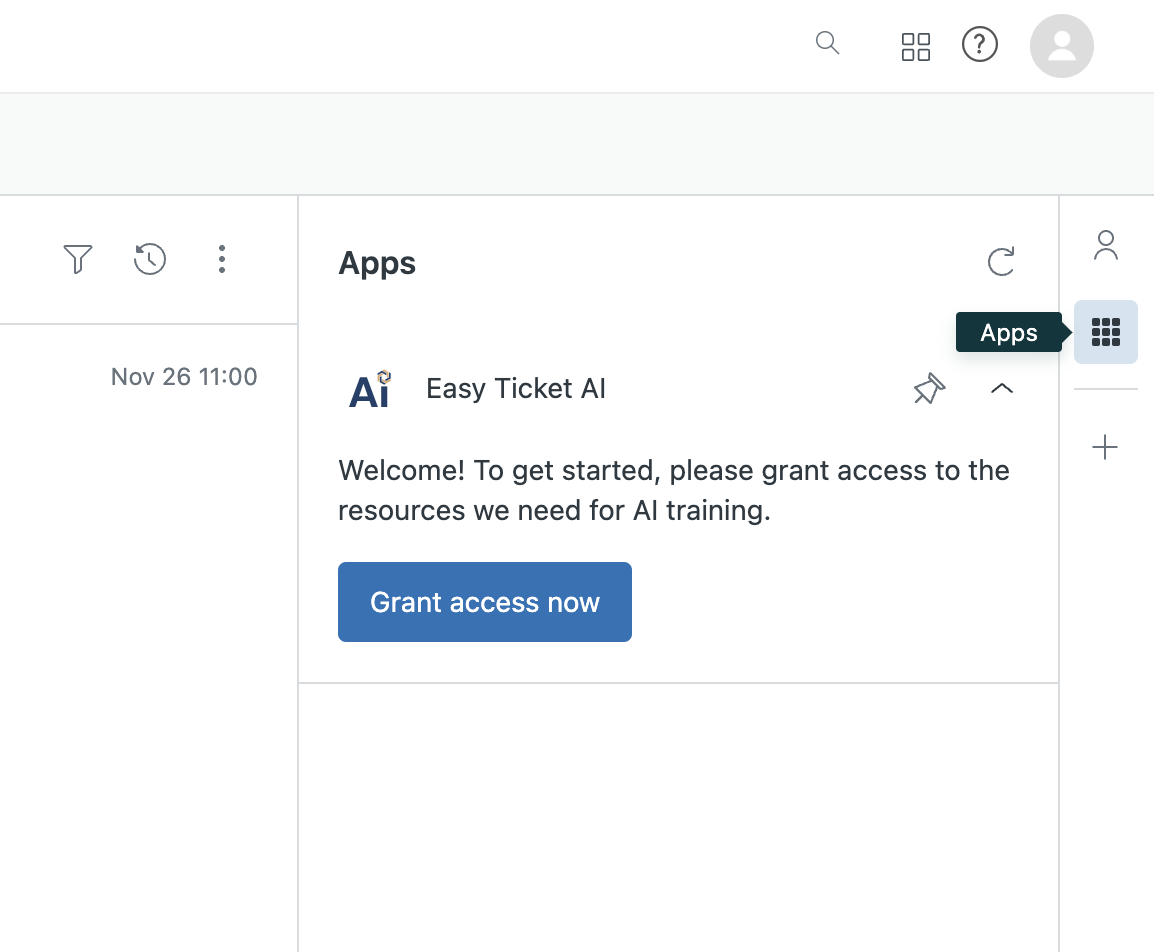Open the Apps panel heading area
Screen dimensions: 1154x952
click(x=377, y=262)
